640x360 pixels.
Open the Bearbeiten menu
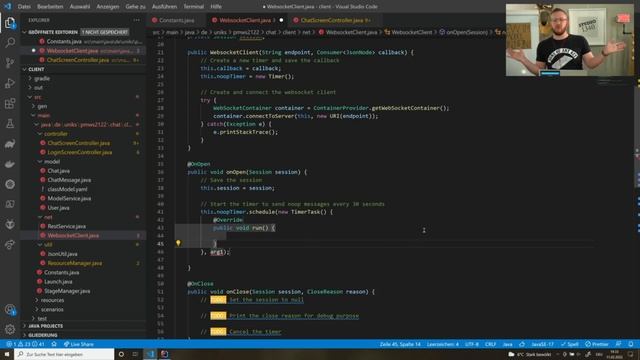pos(50,7)
